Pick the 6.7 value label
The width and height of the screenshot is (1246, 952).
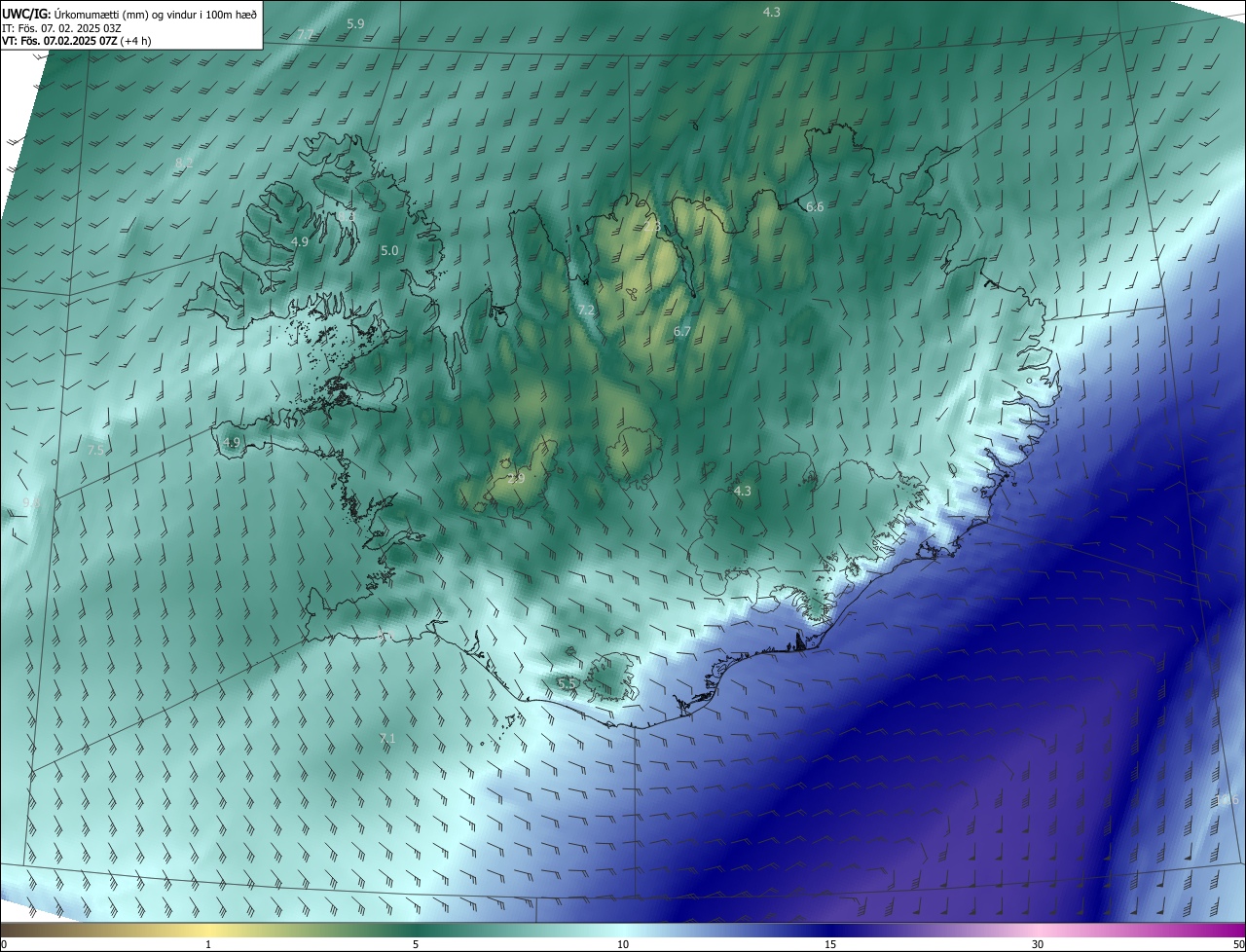click(x=682, y=332)
